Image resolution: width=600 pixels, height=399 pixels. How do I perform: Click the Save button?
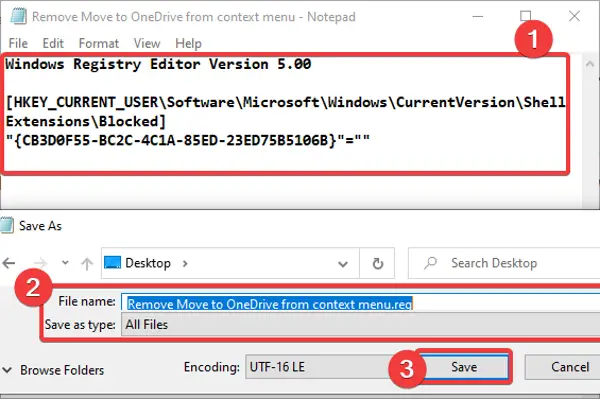click(464, 367)
